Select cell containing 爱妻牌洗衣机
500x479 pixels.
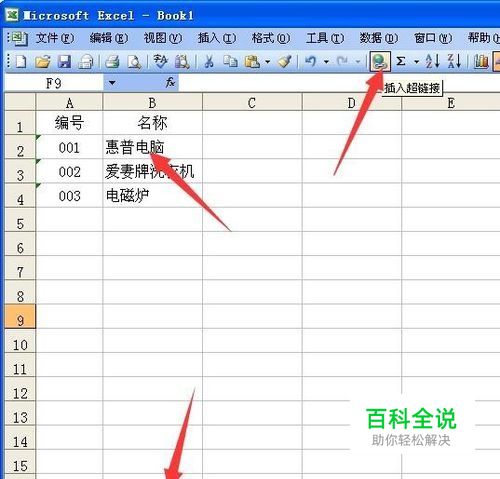[x=152, y=171]
